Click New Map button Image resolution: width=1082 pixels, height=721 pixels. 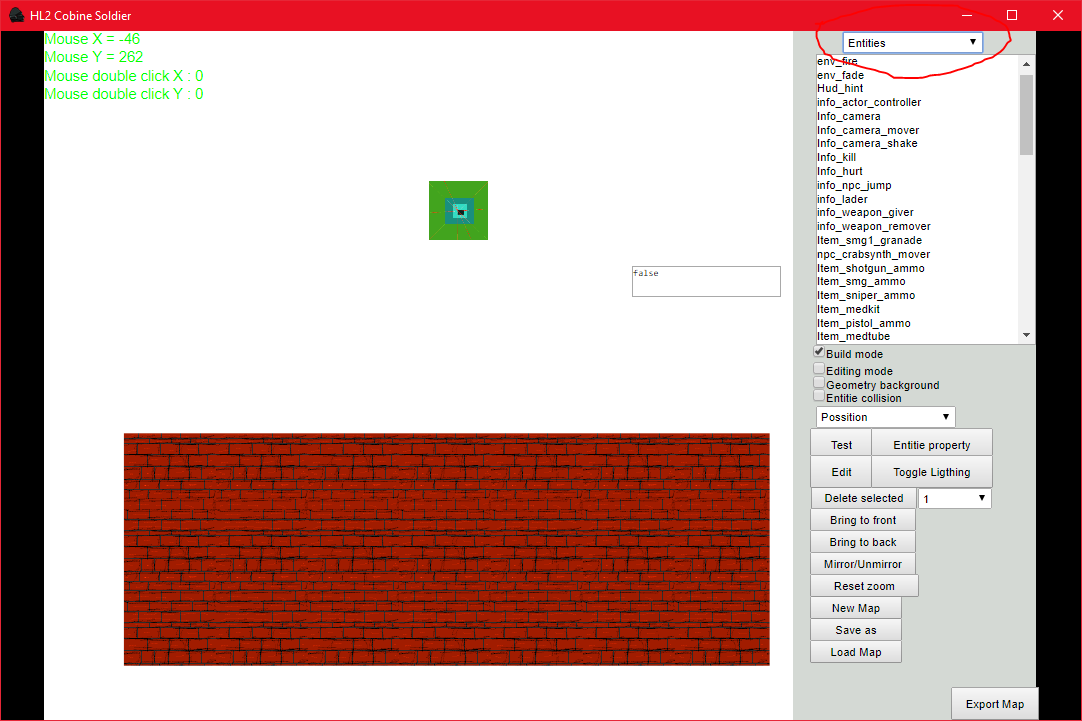click(x=856, y=609)
